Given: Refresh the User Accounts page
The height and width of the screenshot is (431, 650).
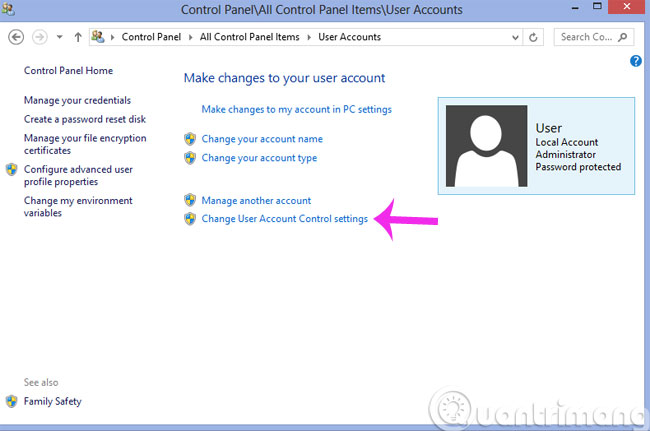Looking at the screenshot, I should click(x=534, y=37).
